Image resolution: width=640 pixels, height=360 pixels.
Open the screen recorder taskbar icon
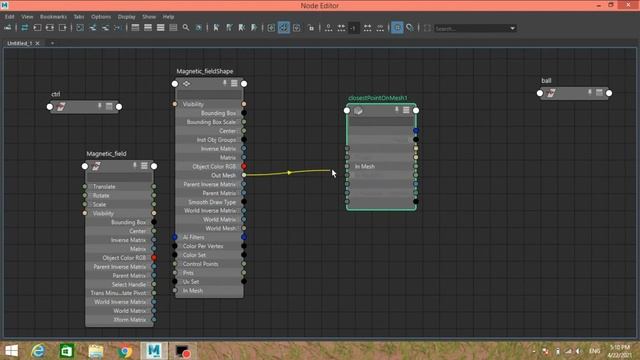[x=182, y=351]
